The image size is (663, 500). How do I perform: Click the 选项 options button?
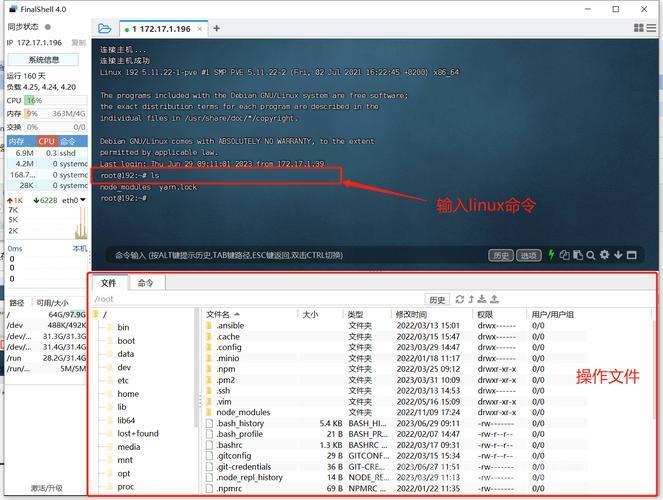coord(529,255)
